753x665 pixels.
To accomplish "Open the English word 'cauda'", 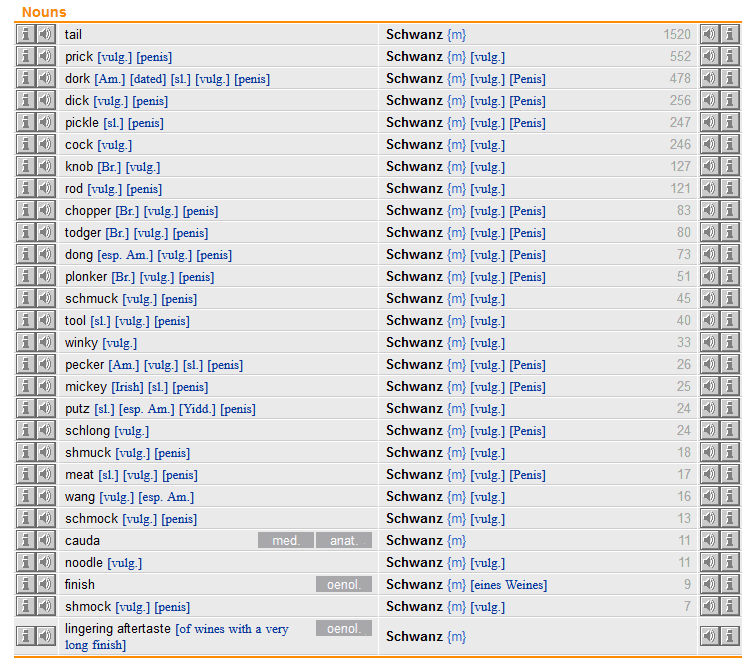I will (x=82, y=541).
